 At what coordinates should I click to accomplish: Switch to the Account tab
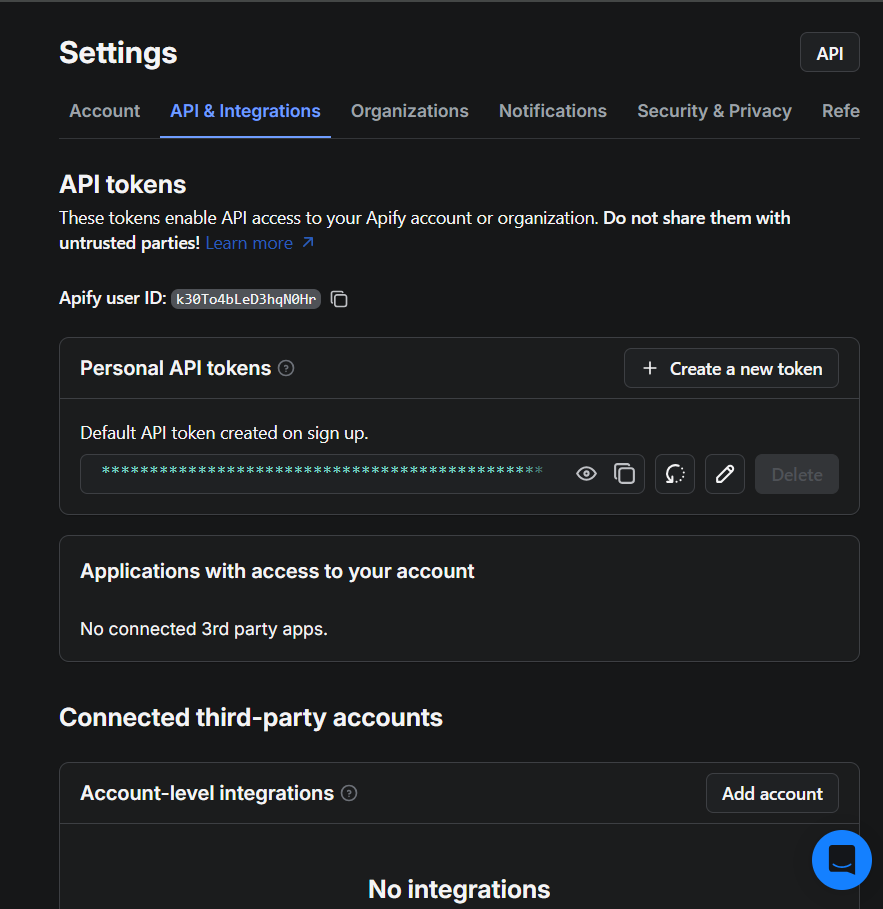click(104, 111)
